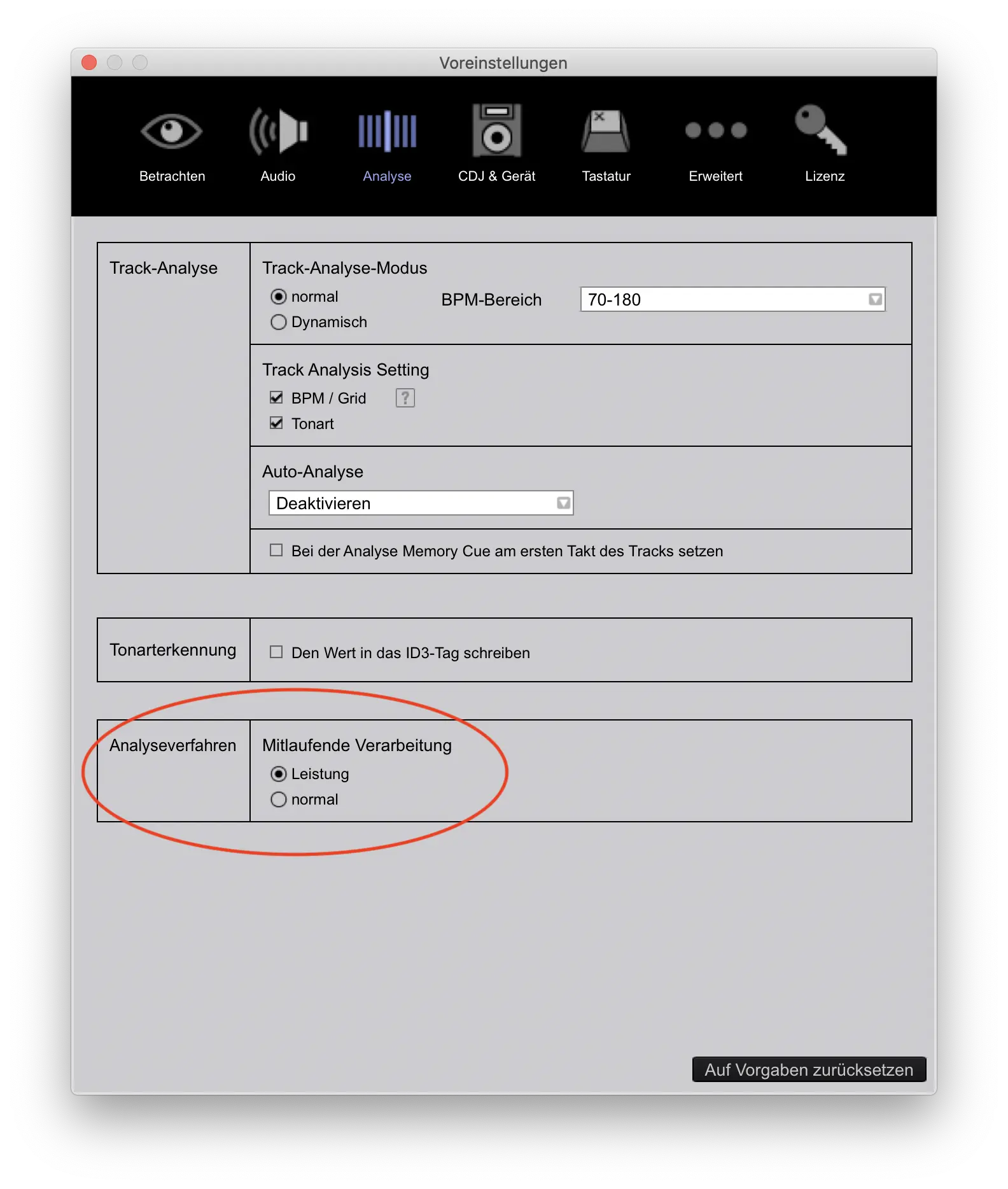This screenshot has height=1189, width=1008.
Task: Select the Leistung radio button
Action: pyautogui.click(x=279, y=774)
